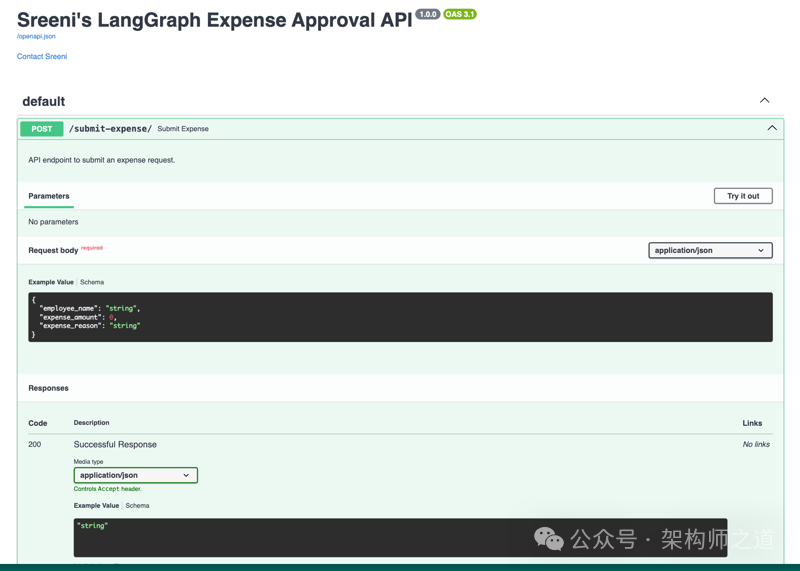
Task: Click the Contact Sreeni link
Action: [42, 56]
